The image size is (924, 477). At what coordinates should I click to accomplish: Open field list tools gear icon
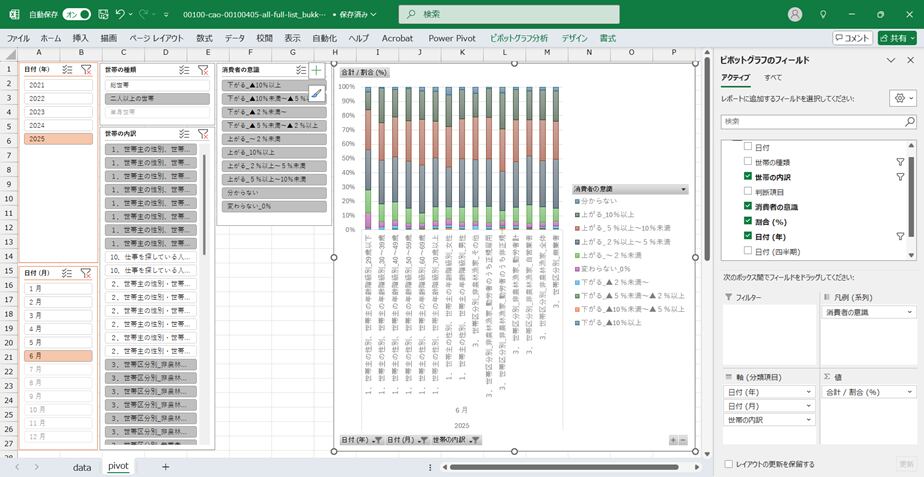901,99
